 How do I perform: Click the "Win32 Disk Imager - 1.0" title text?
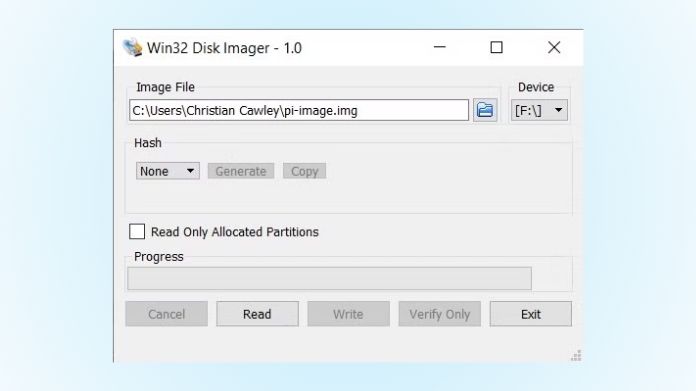click(x=224, y=47)
